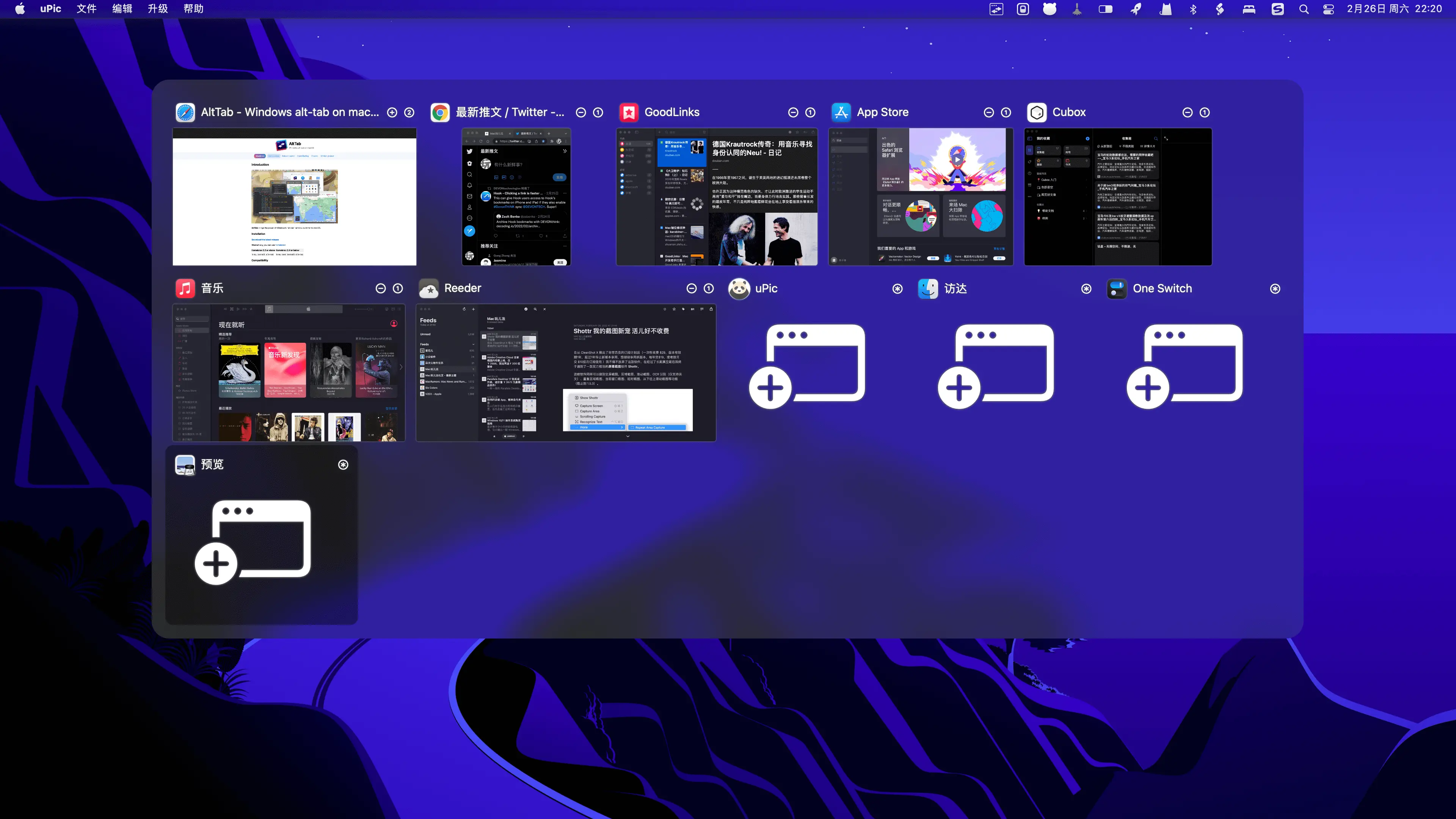Click the asterisk-circle badge beside 访达 title
The image size is (1456, 819).
[1086, 289]
